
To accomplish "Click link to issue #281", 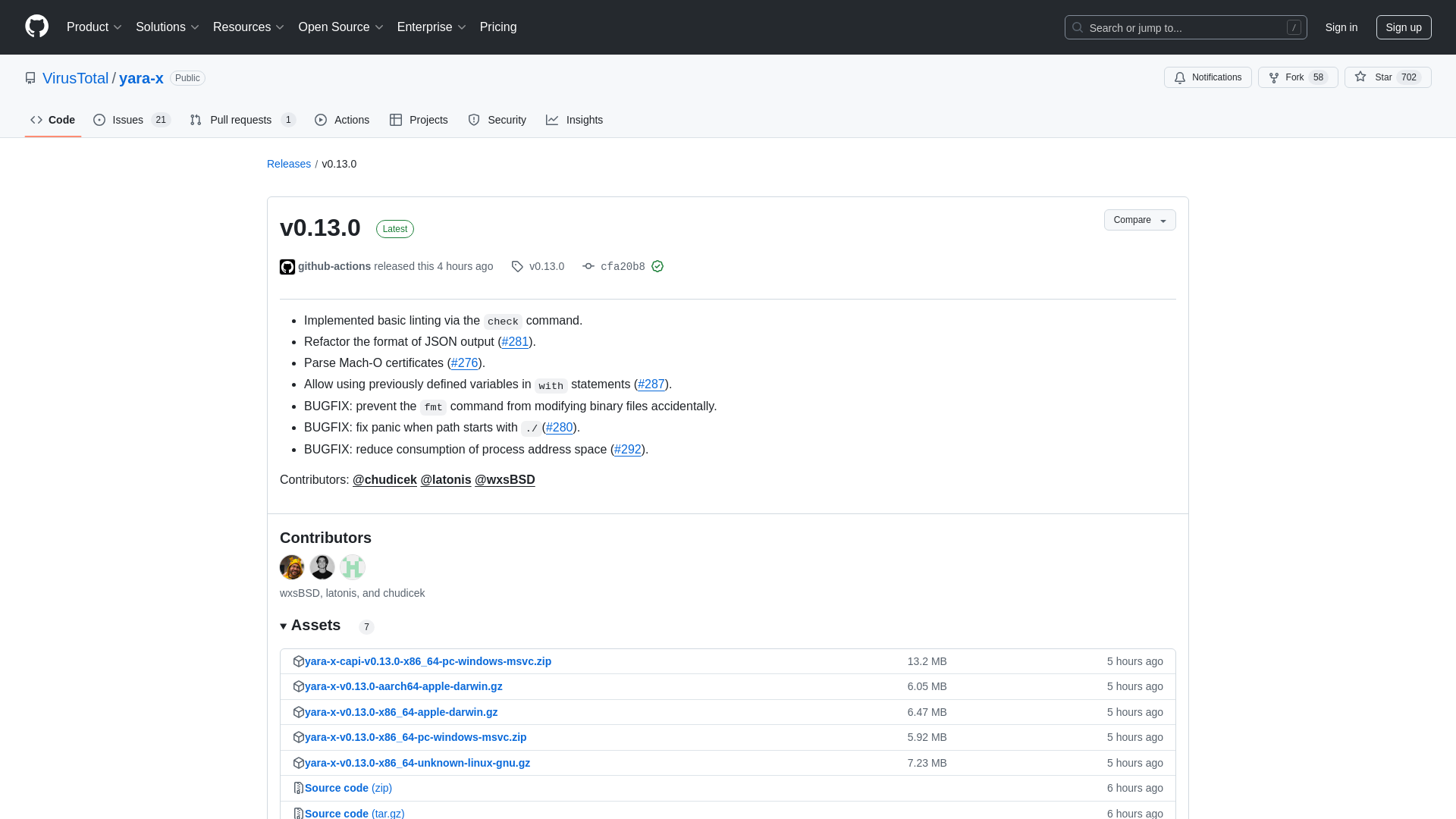I will [x=515, y=341].
